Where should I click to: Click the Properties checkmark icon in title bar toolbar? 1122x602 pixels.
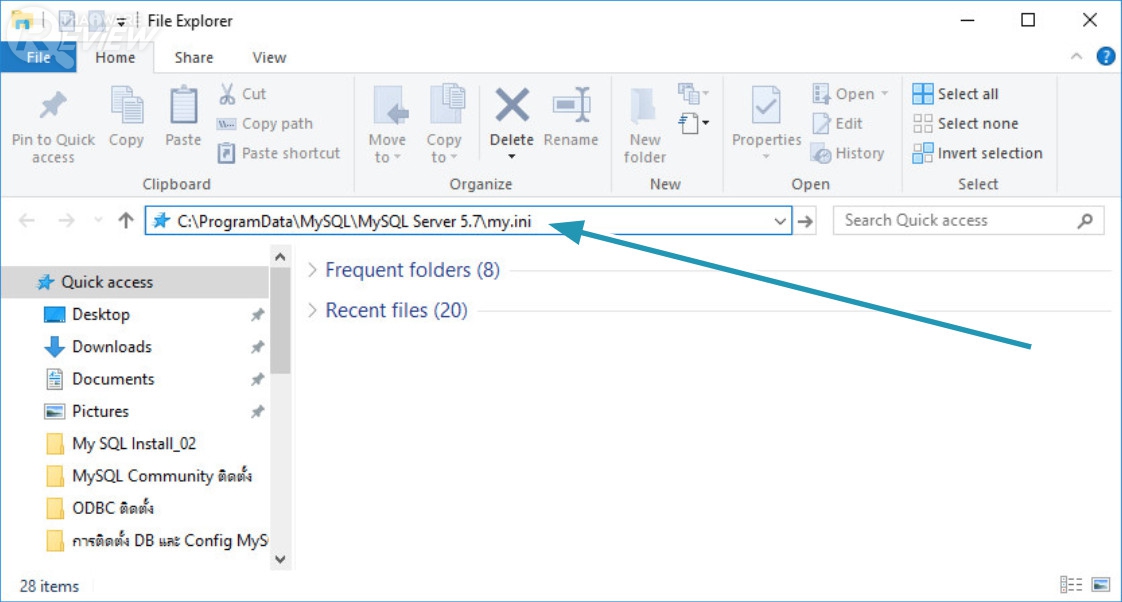tap(67, 21)
